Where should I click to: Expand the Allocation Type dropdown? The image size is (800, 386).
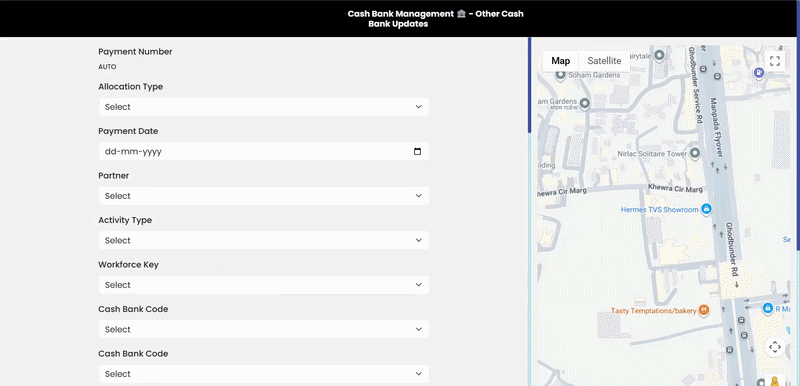coord(263,107)
